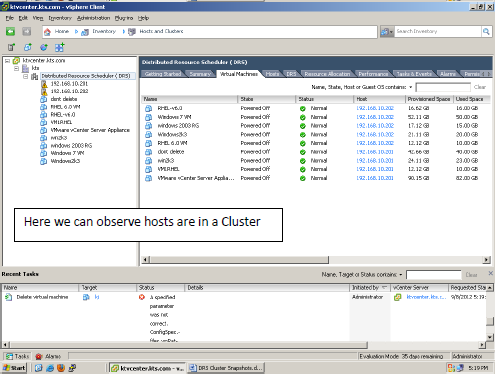This screenshot has width=499, height=379.
Task: Collapse Distributed Resource Scheduler cluster node
Action: coord(25,77)
